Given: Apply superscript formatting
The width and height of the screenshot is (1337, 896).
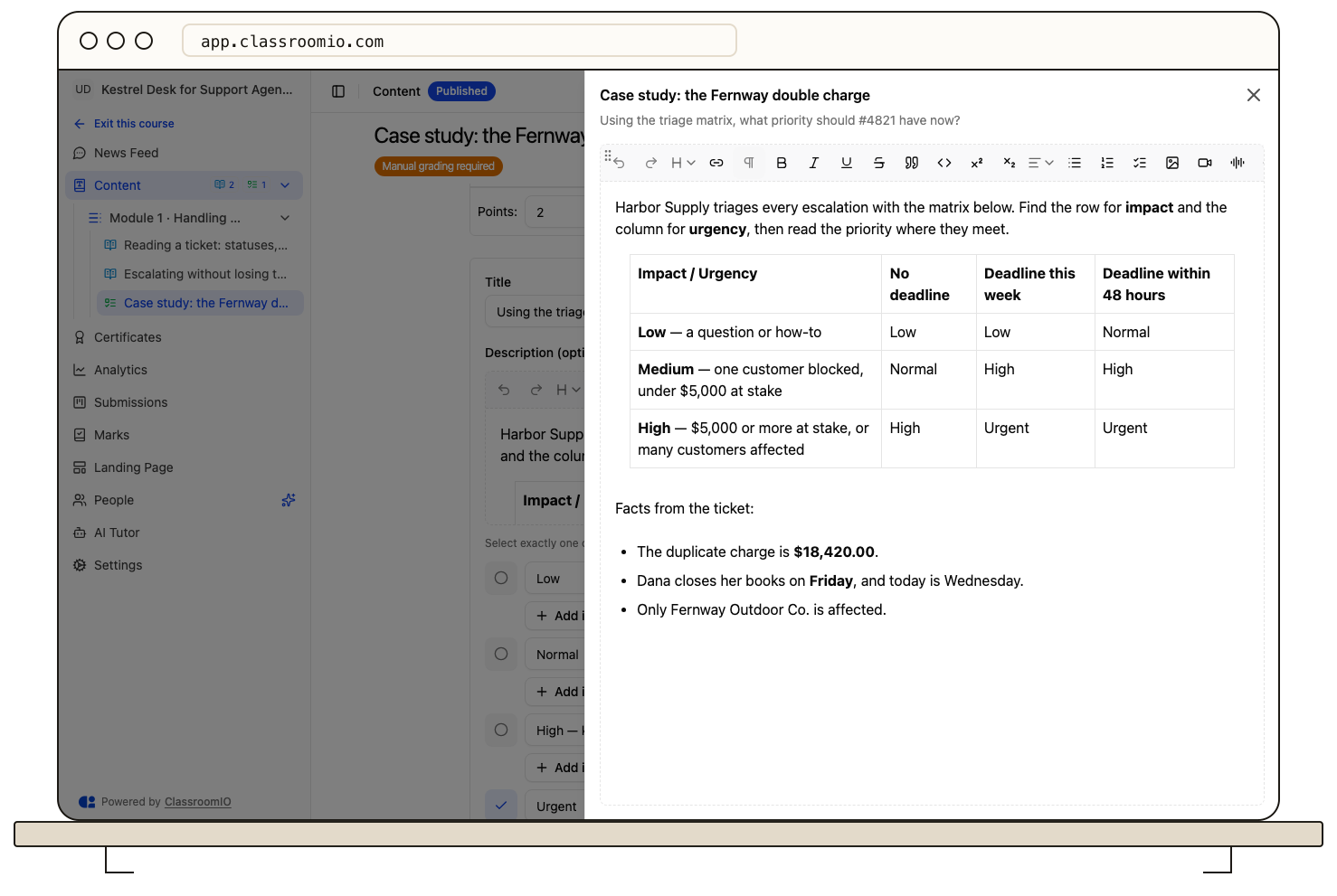Looking at the screenshot, I should [x=977, y=163].
